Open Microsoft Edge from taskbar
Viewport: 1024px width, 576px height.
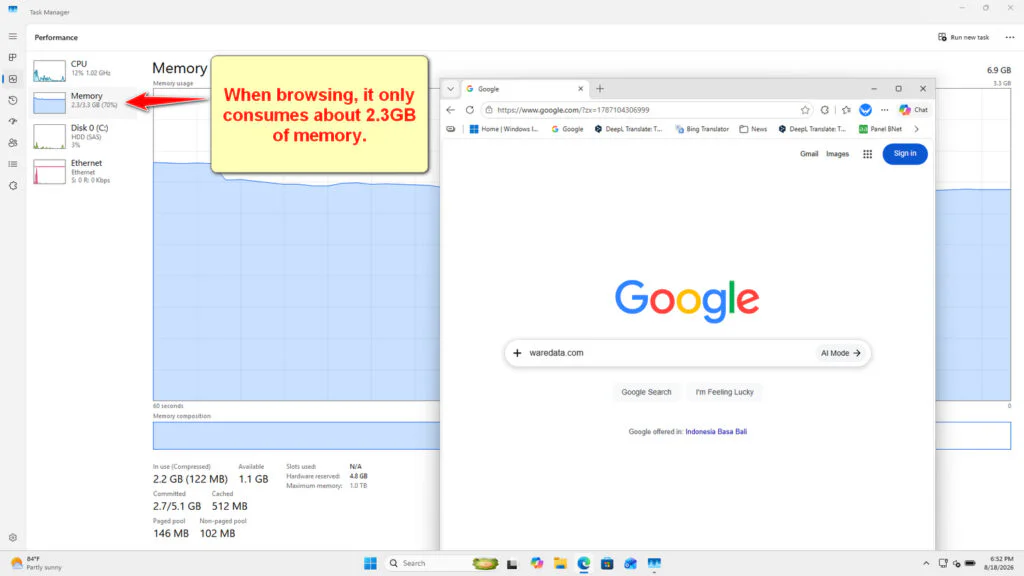coord(584,563)
